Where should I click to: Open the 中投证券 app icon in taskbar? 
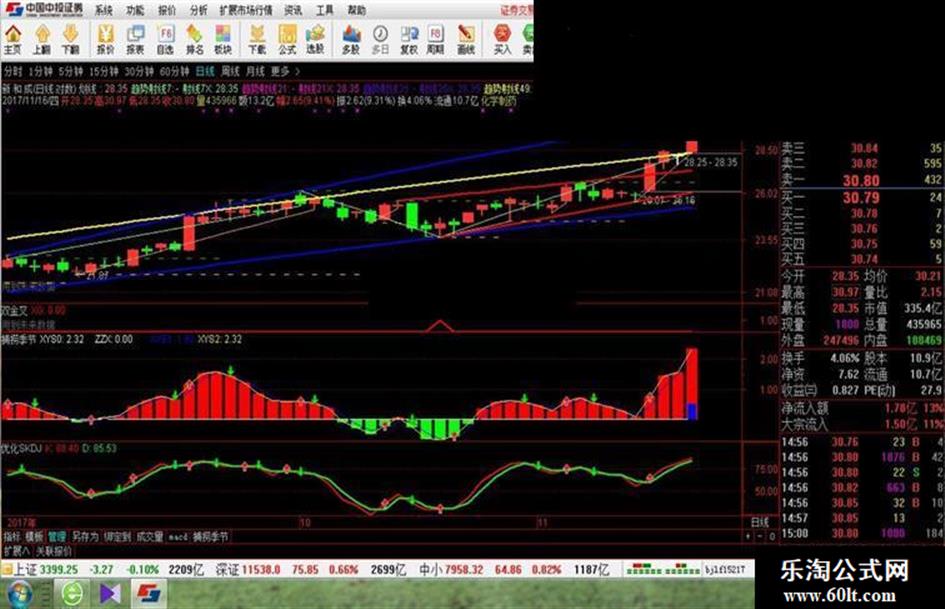148,594
